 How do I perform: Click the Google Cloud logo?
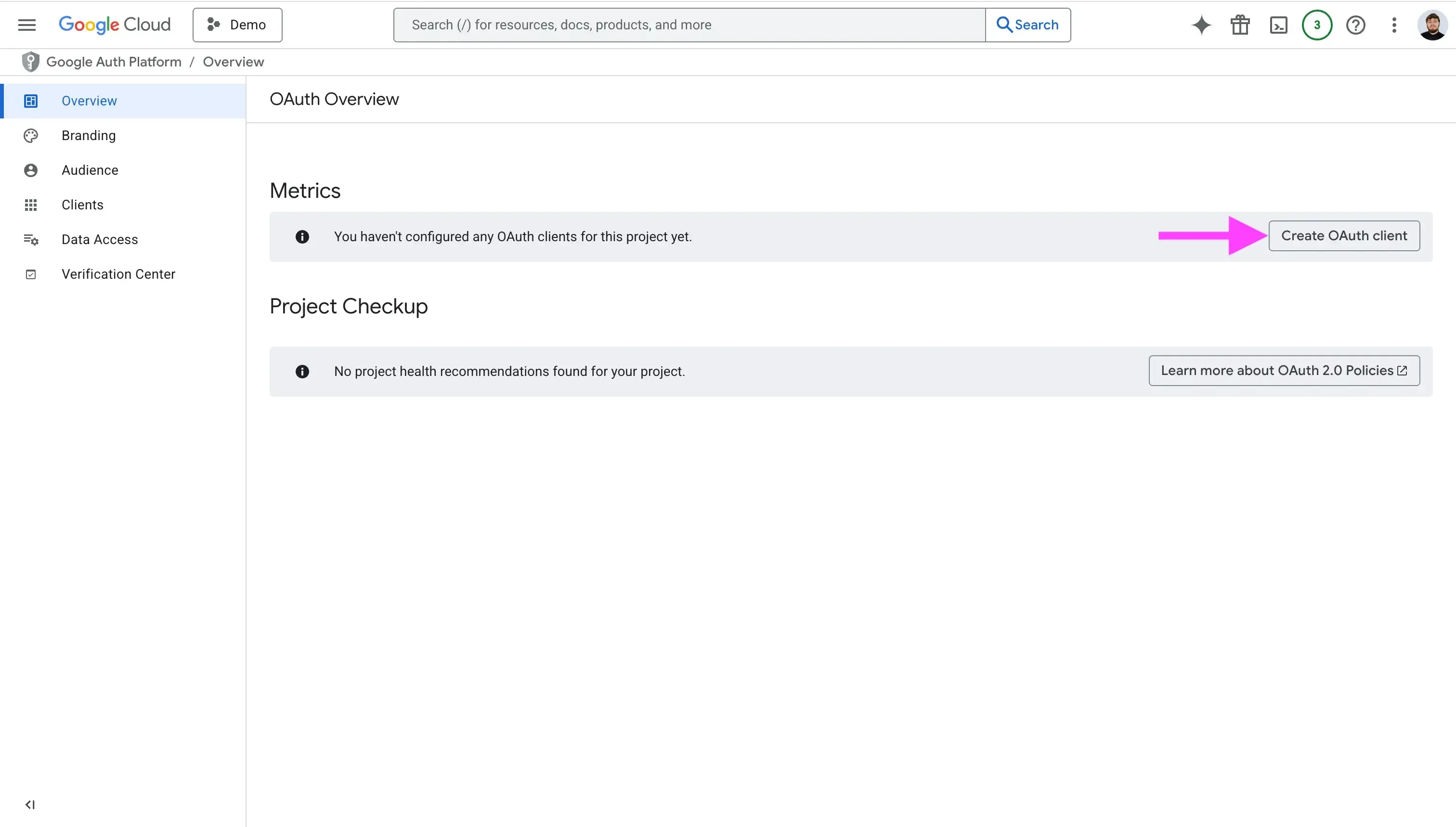pos(114,25)
